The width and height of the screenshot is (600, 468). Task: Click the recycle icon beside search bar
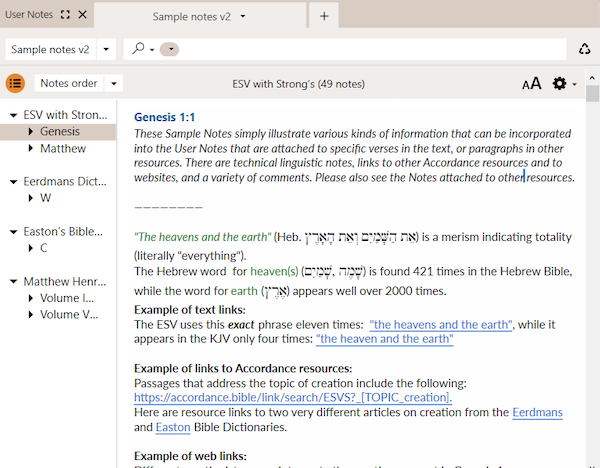click(585, 49)
